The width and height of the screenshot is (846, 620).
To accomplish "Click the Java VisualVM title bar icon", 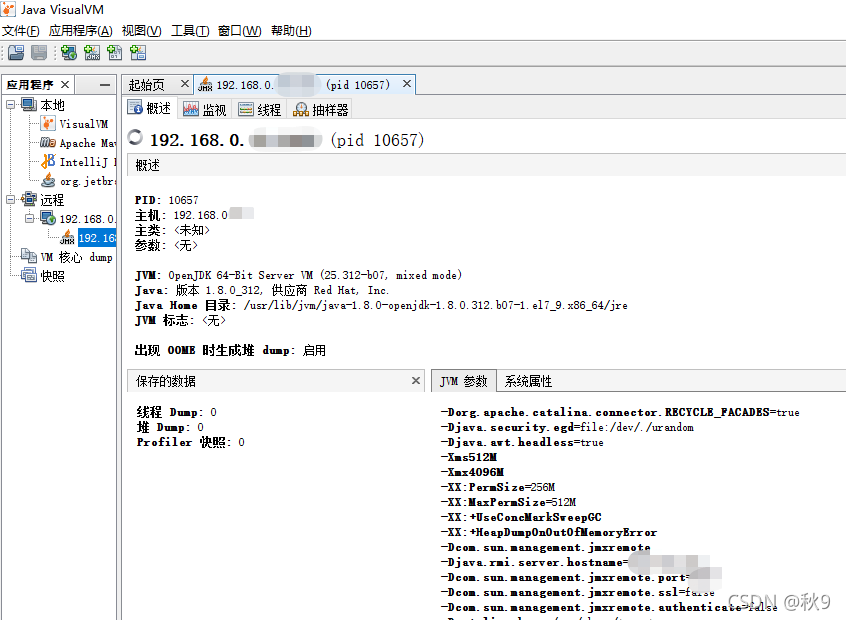I will coord(8,9).
